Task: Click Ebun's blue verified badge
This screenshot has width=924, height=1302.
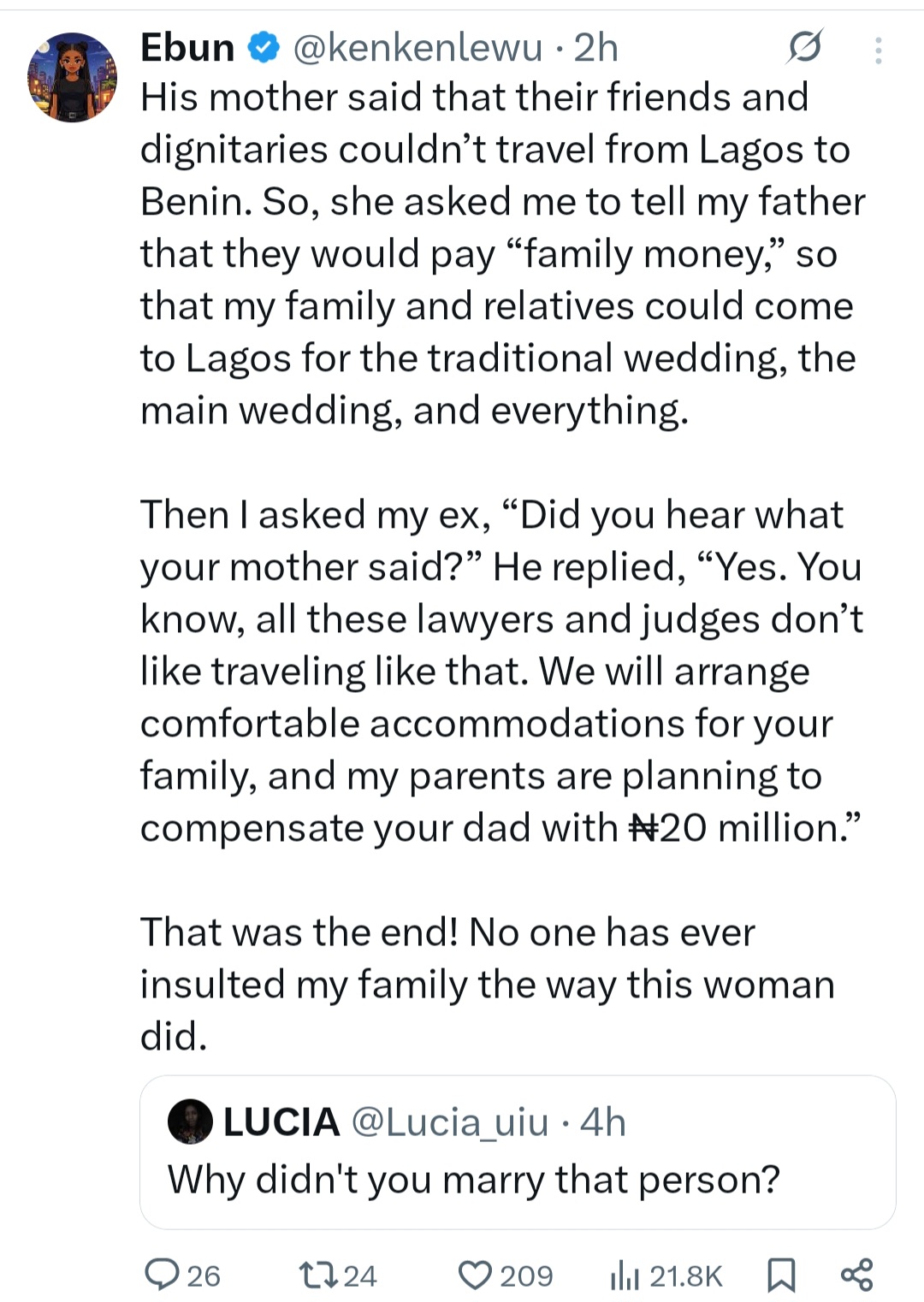Action: [x=262, y=49]
